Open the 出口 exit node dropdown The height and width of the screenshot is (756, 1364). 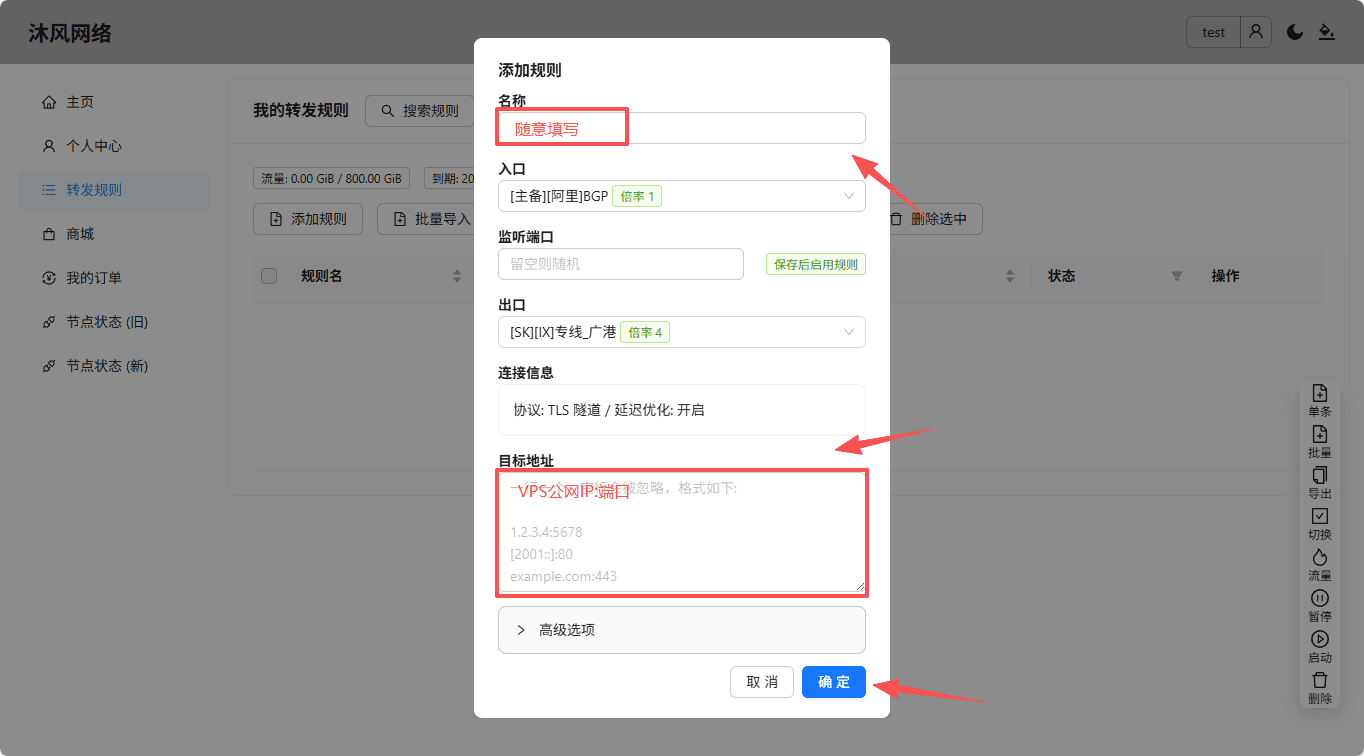(x=681, y=331)
